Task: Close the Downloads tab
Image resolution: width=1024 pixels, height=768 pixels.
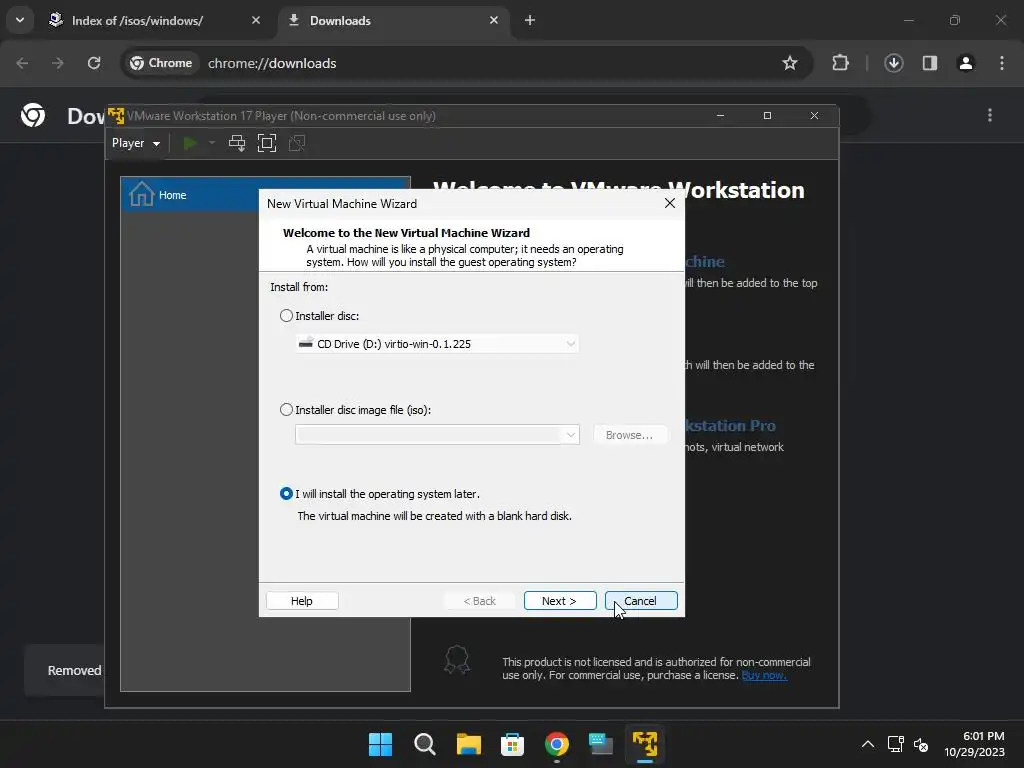Action: [x=494, y=20]
